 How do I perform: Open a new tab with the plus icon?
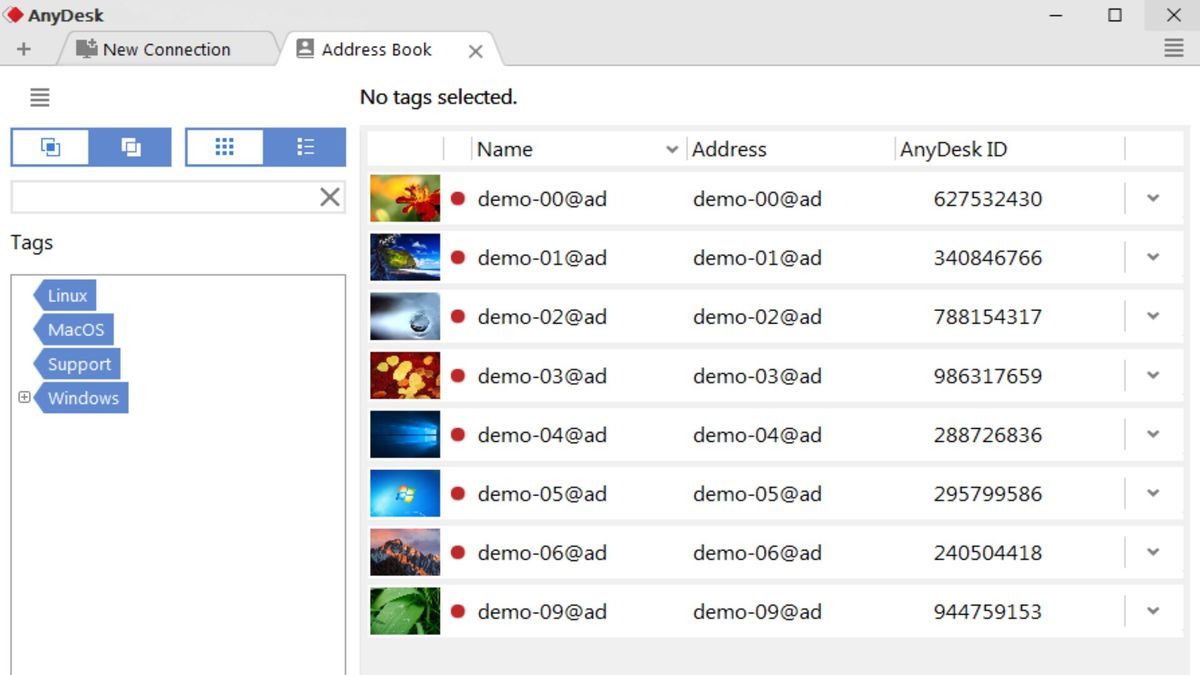pyautogui.click(x=22, y=47)
